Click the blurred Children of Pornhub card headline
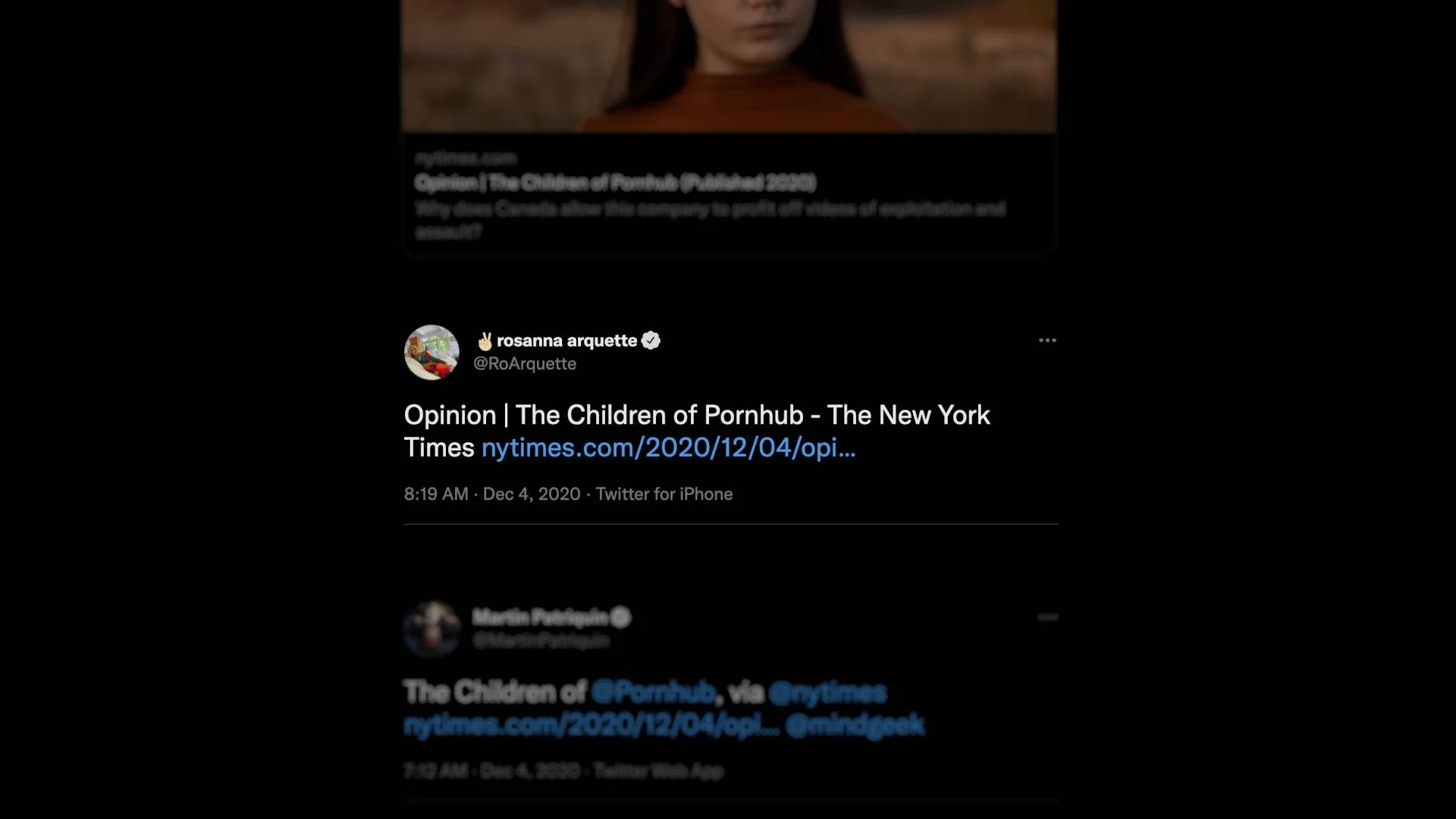 point(615,183)
